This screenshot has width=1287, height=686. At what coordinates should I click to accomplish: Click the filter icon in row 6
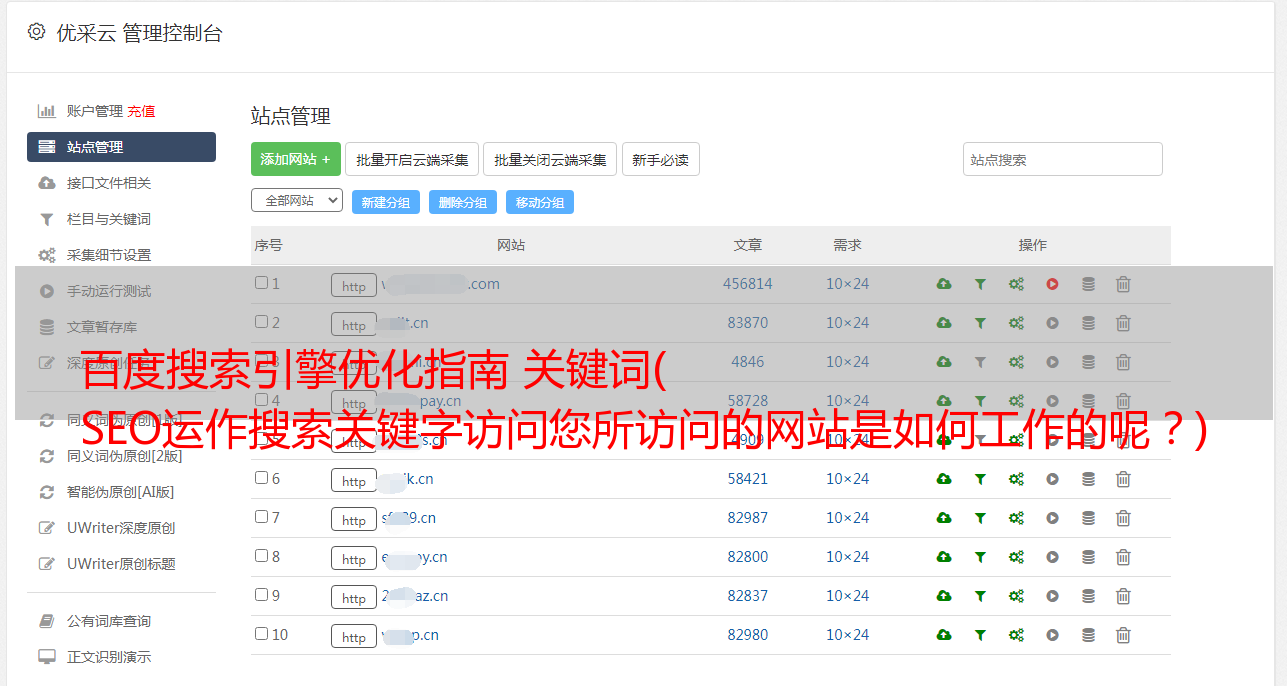coord(980,479)
